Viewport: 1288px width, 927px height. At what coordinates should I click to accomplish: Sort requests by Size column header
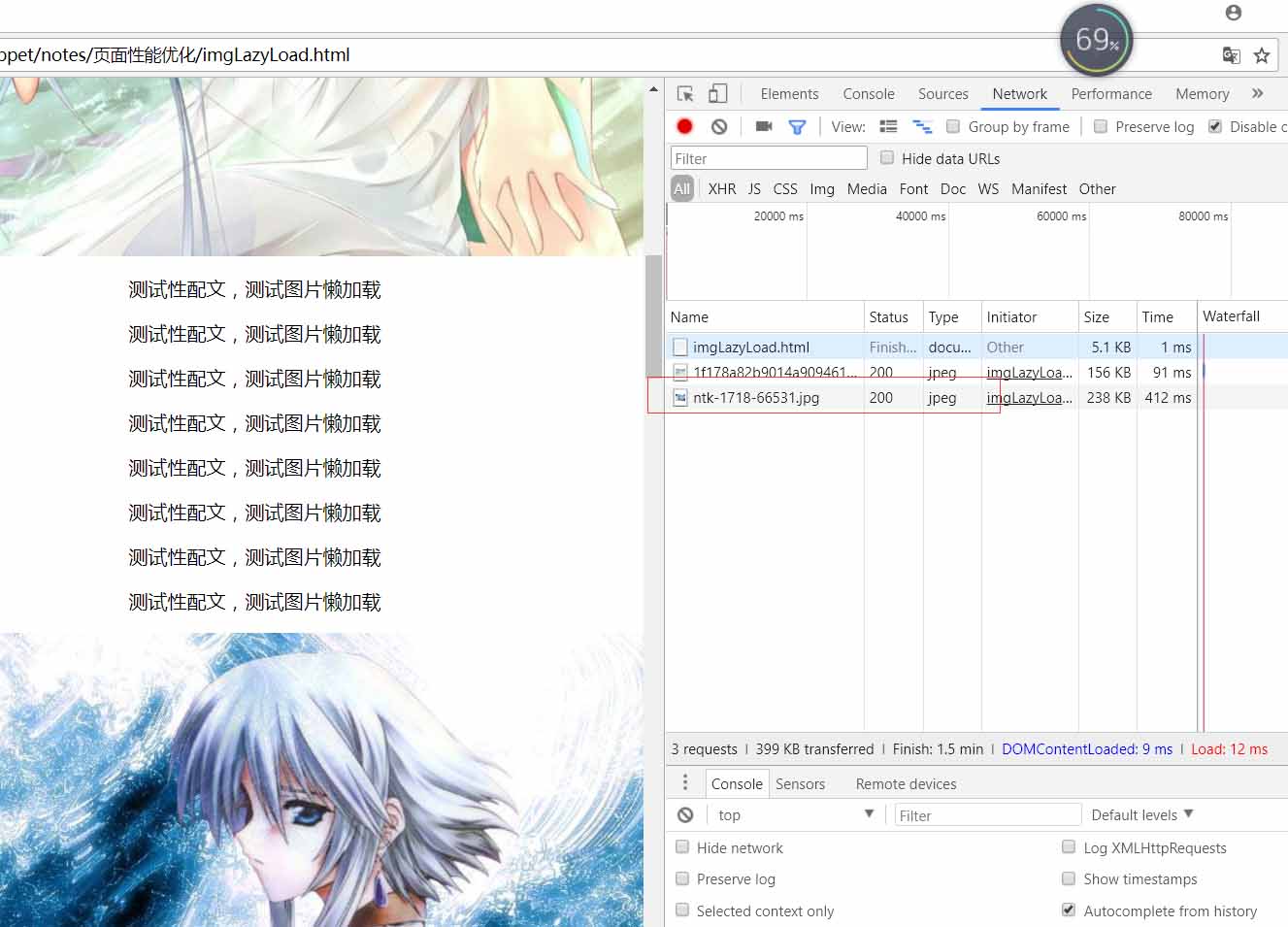tap(1106, 317)
